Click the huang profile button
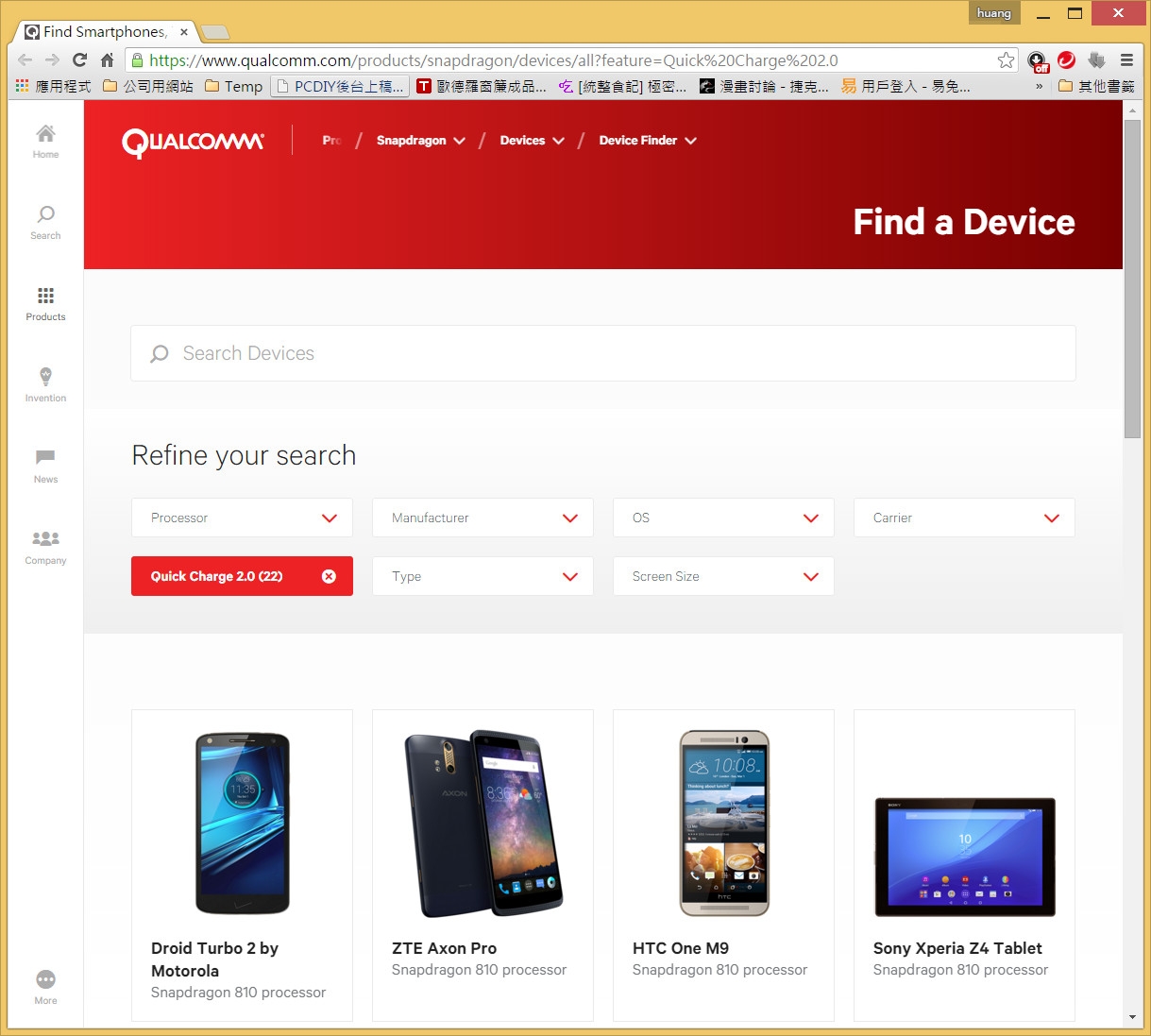 click(994, 13)
